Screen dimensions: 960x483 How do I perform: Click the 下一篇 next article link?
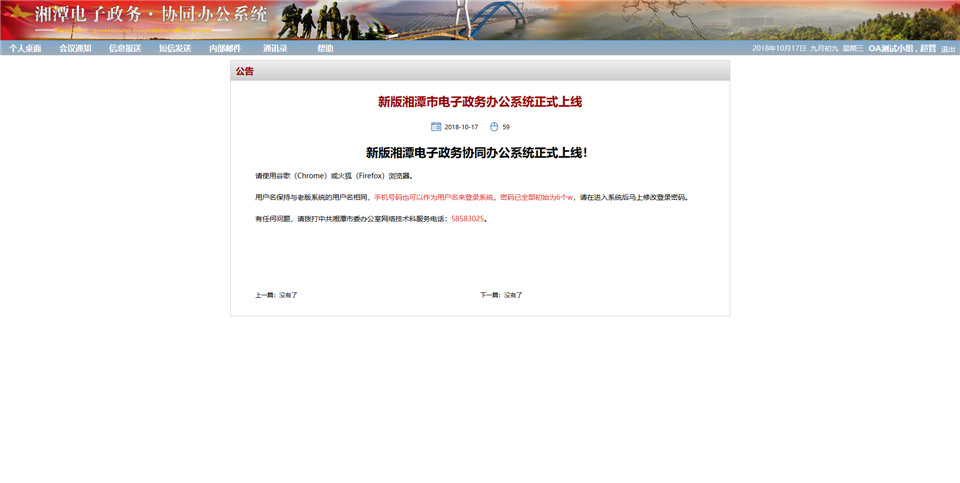coord(501,295)
